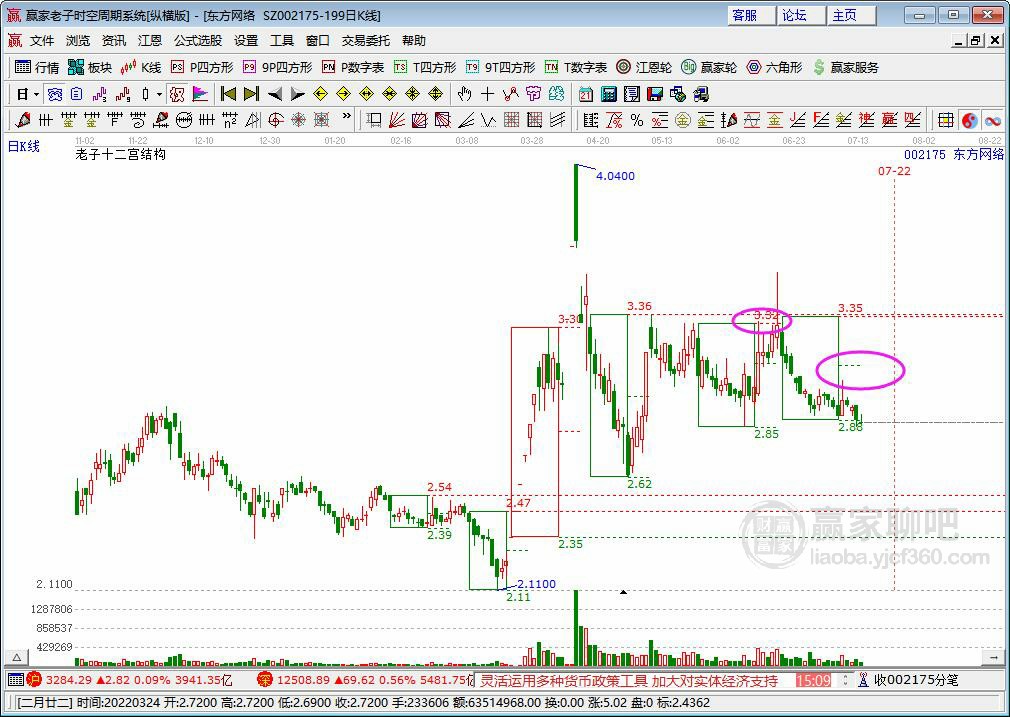Toggle the blue telephone-style icon
Viewport: 1010px width, 717px height.
55,95
